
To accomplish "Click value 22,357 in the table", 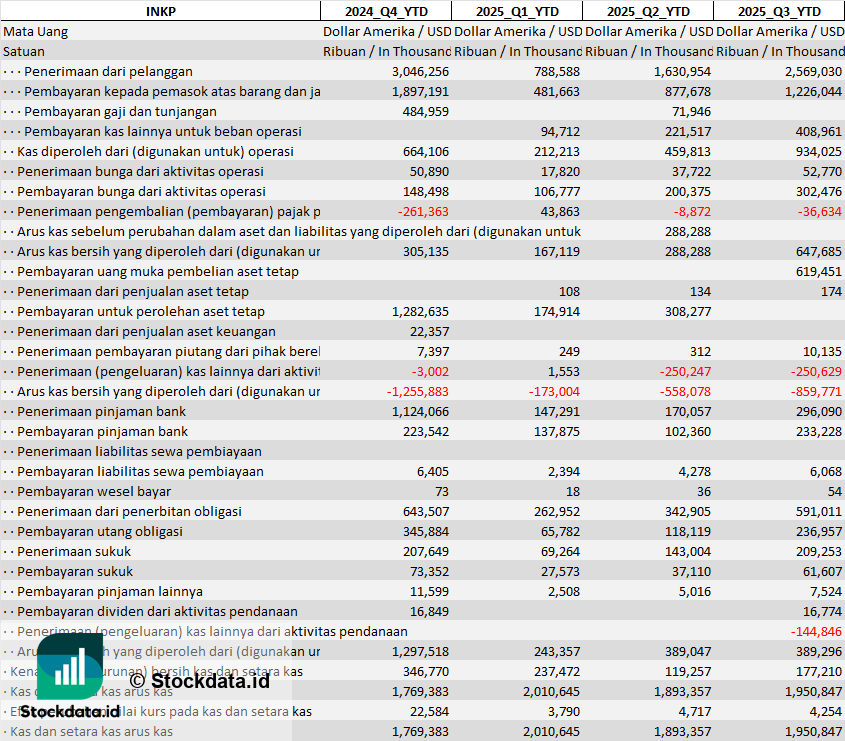I will (429, 331).
